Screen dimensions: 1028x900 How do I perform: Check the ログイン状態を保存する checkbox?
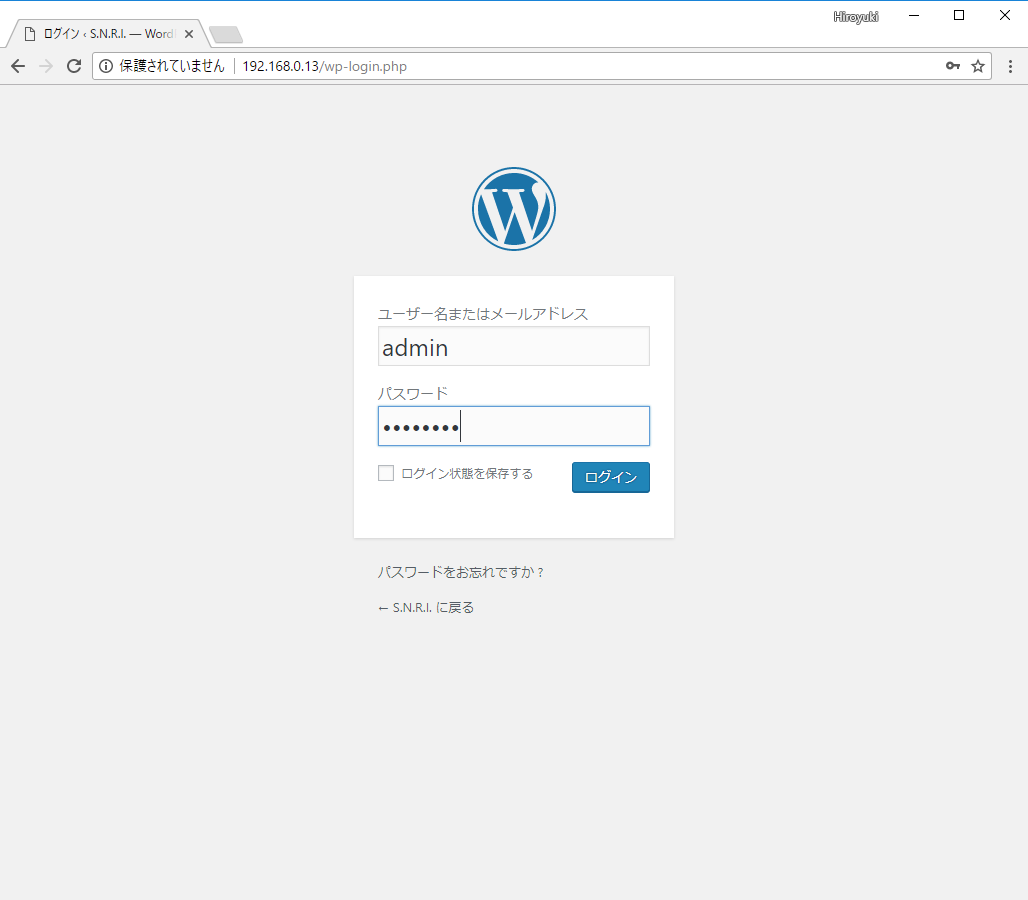click(x=386, y=473)
